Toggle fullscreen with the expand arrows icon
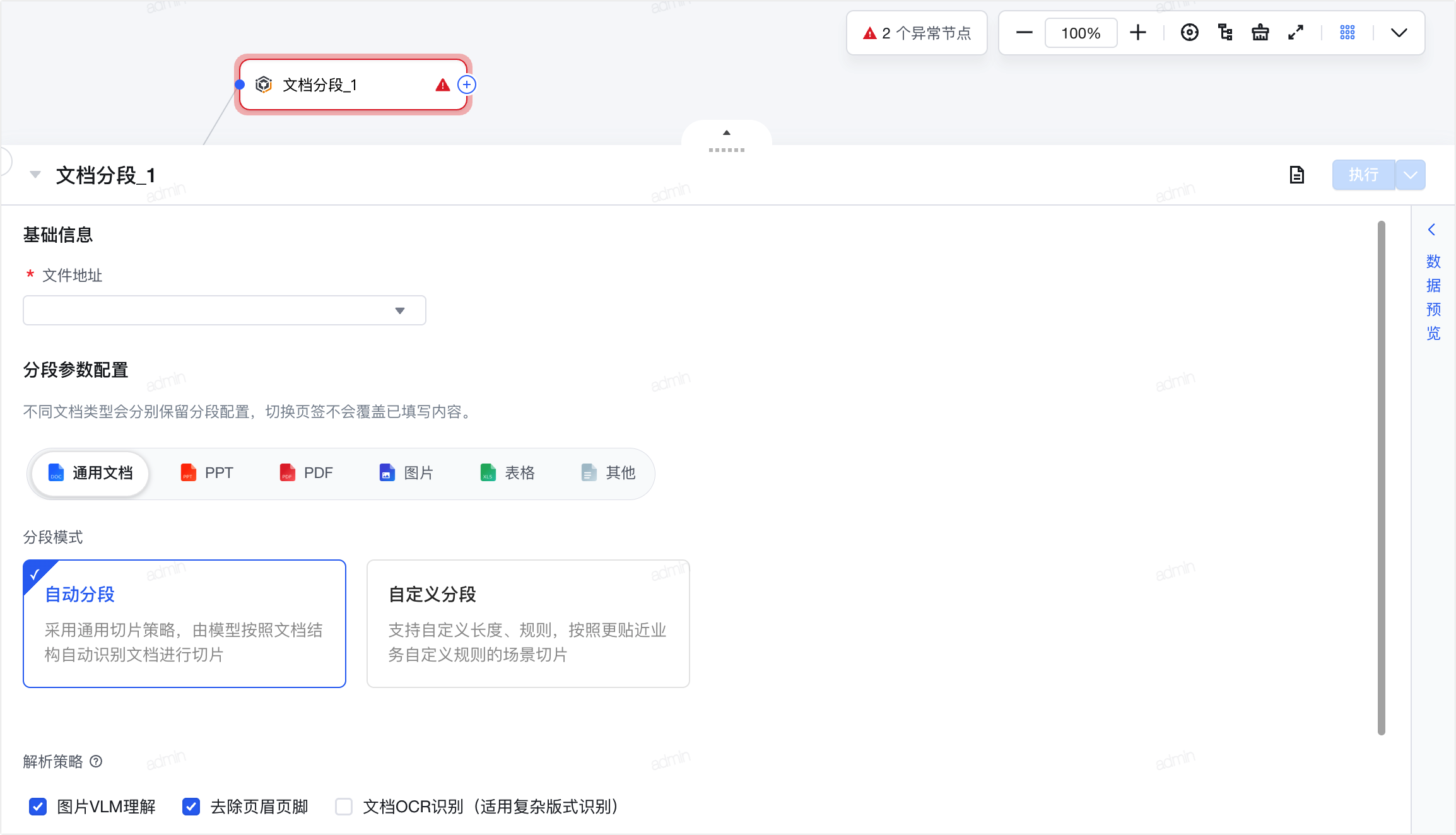The width and height of the screenshot is (1456, 835). [x=1296, y=33]
